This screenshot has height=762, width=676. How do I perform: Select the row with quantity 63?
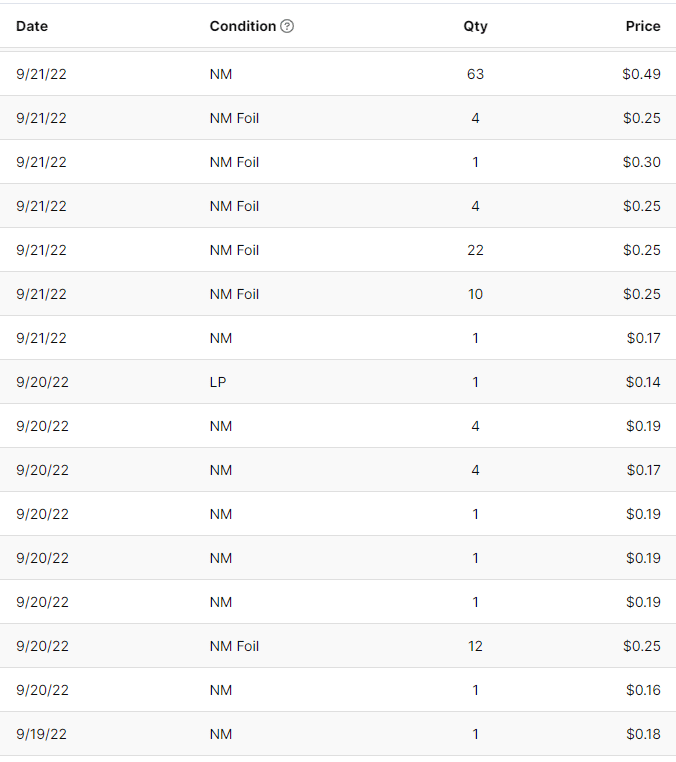(x=338, y=74)
